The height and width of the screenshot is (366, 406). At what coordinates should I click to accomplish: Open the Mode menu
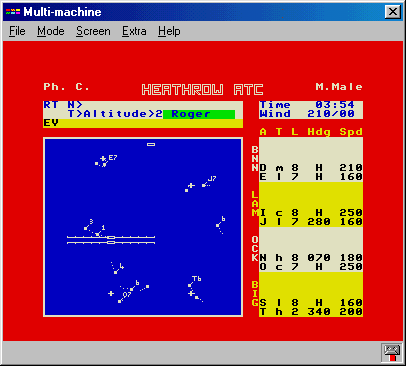(51, 31)
